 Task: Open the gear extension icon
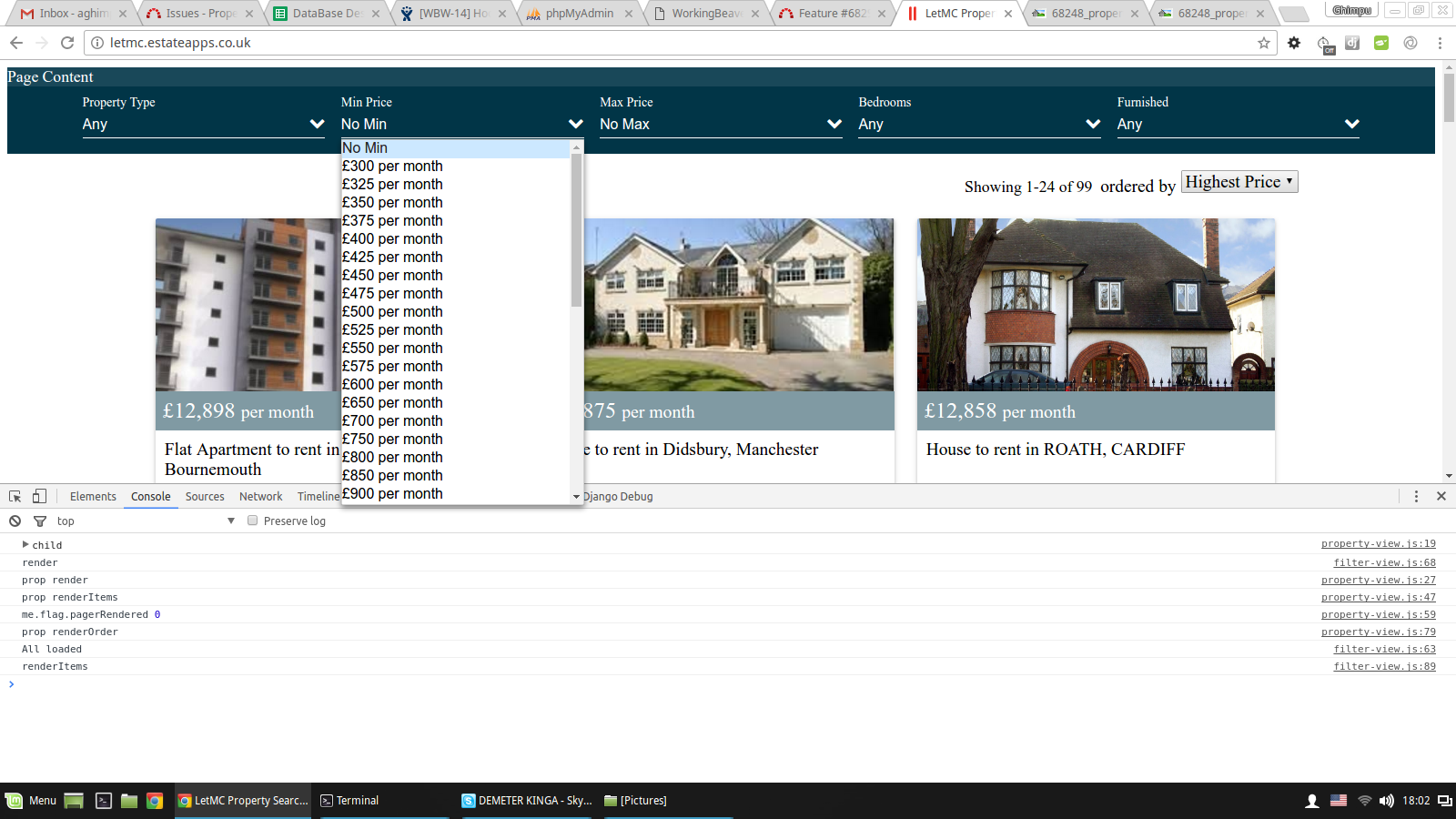tap(1294, 43)
